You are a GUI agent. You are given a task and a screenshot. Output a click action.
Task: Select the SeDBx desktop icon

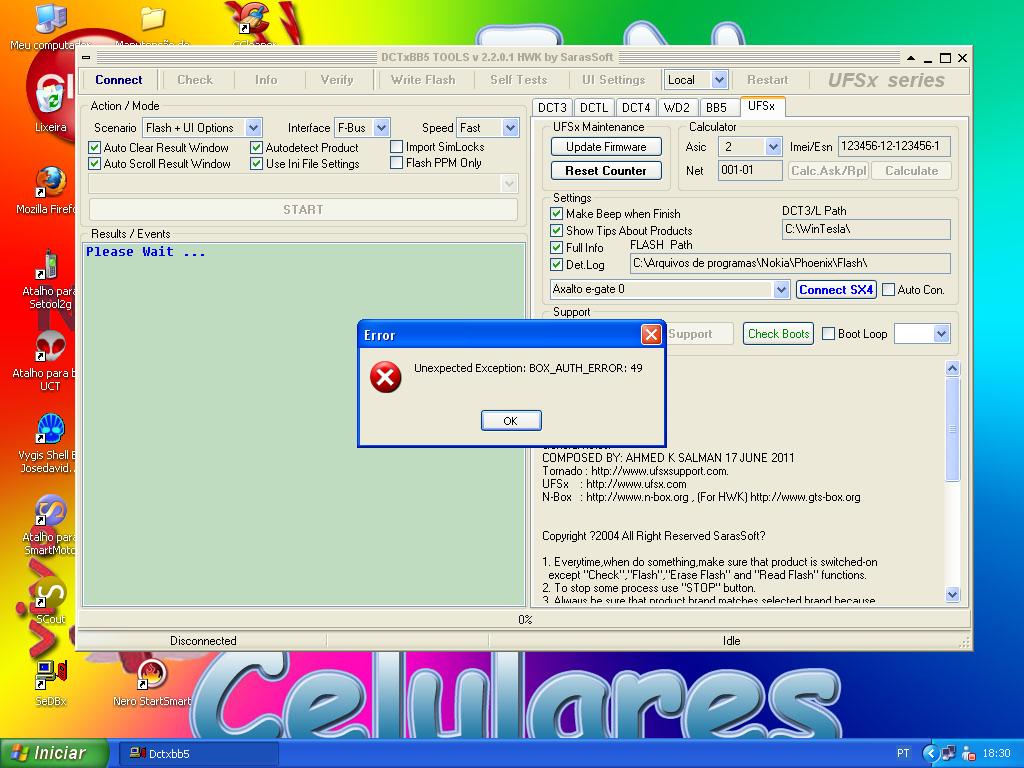pos(50,675)
